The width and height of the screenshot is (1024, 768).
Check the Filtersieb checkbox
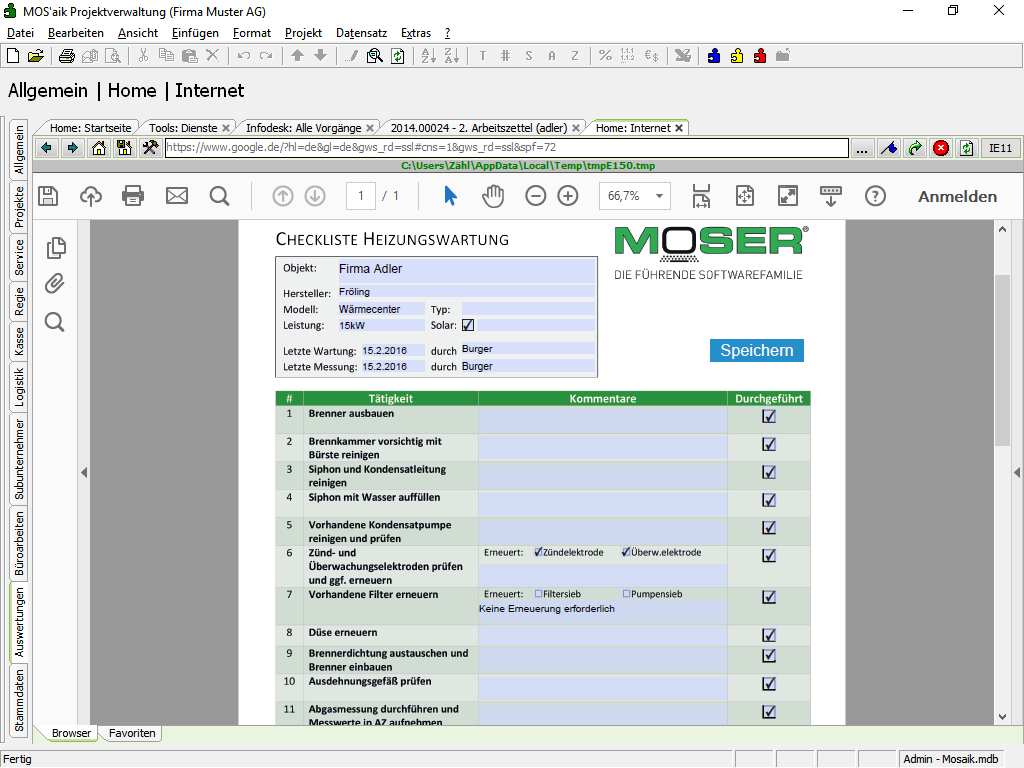(x=539, y=594)
